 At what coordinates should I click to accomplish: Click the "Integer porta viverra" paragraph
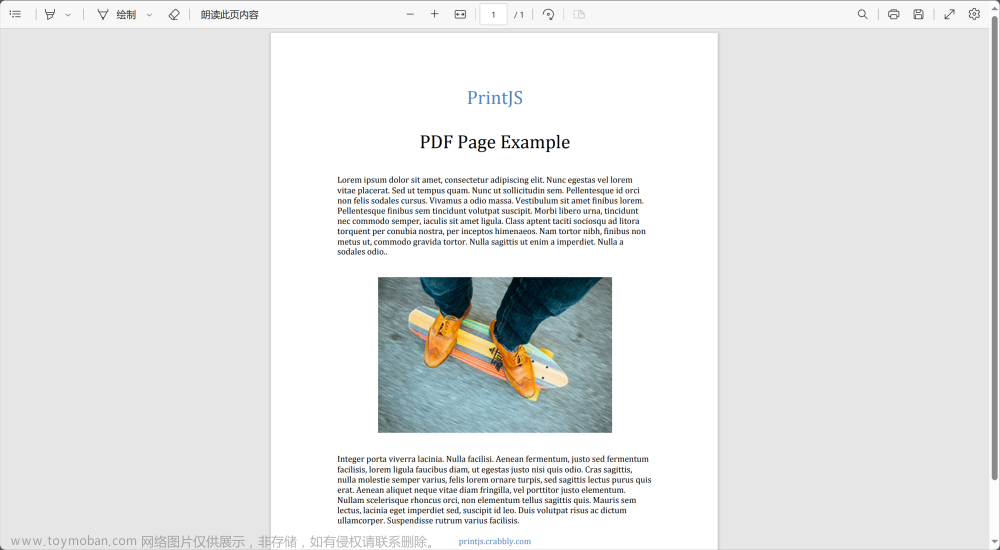494,489
